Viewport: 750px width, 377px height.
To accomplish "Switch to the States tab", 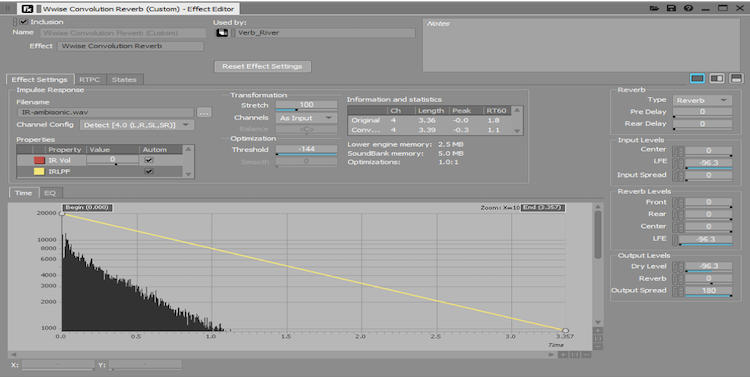I will click(124, 79).
